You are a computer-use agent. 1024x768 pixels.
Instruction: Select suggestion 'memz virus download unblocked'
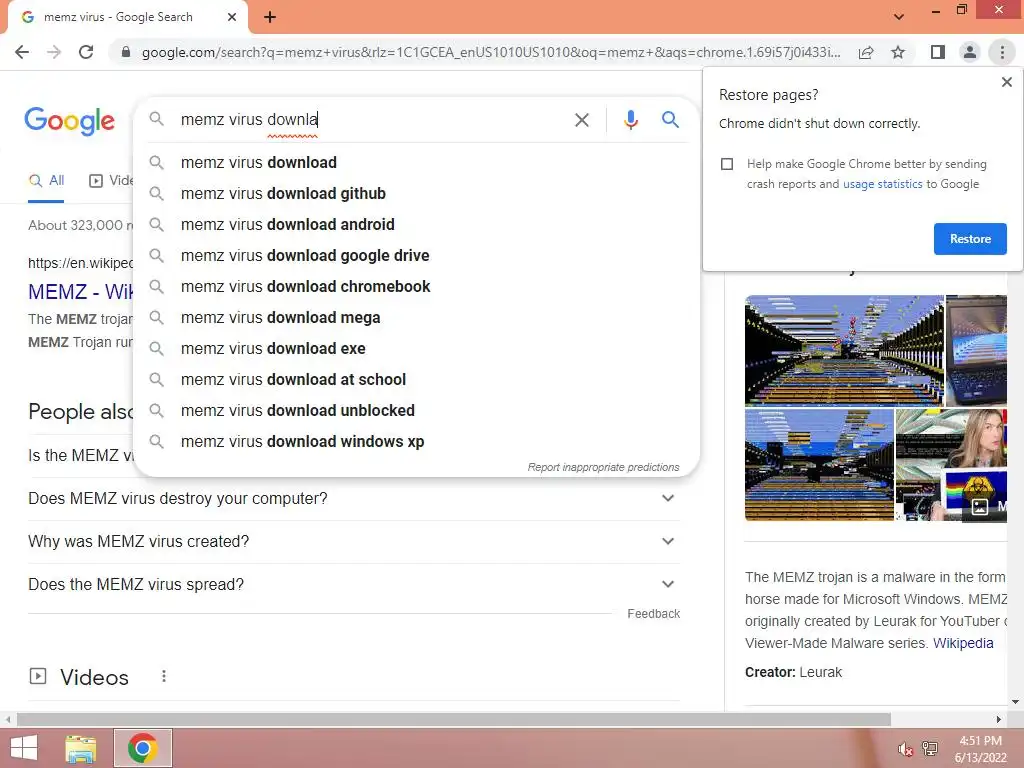(x=417, y=411)
